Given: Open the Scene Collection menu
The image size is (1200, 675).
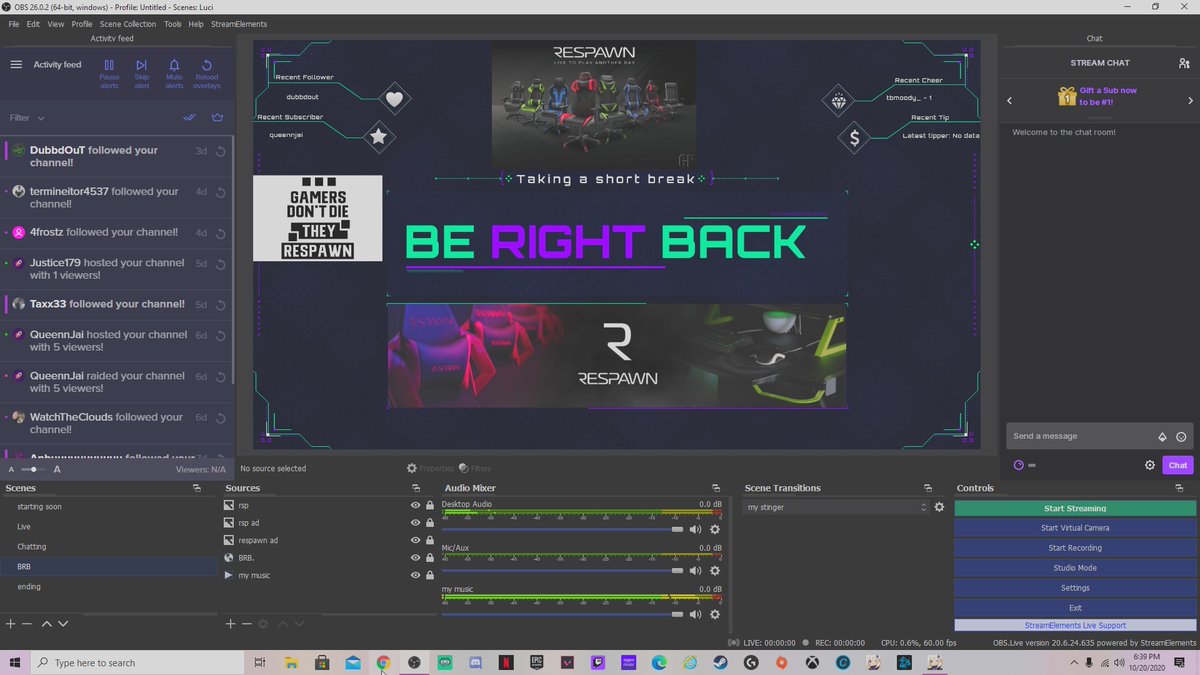Looking at the screenshot, I should point(128,23).
